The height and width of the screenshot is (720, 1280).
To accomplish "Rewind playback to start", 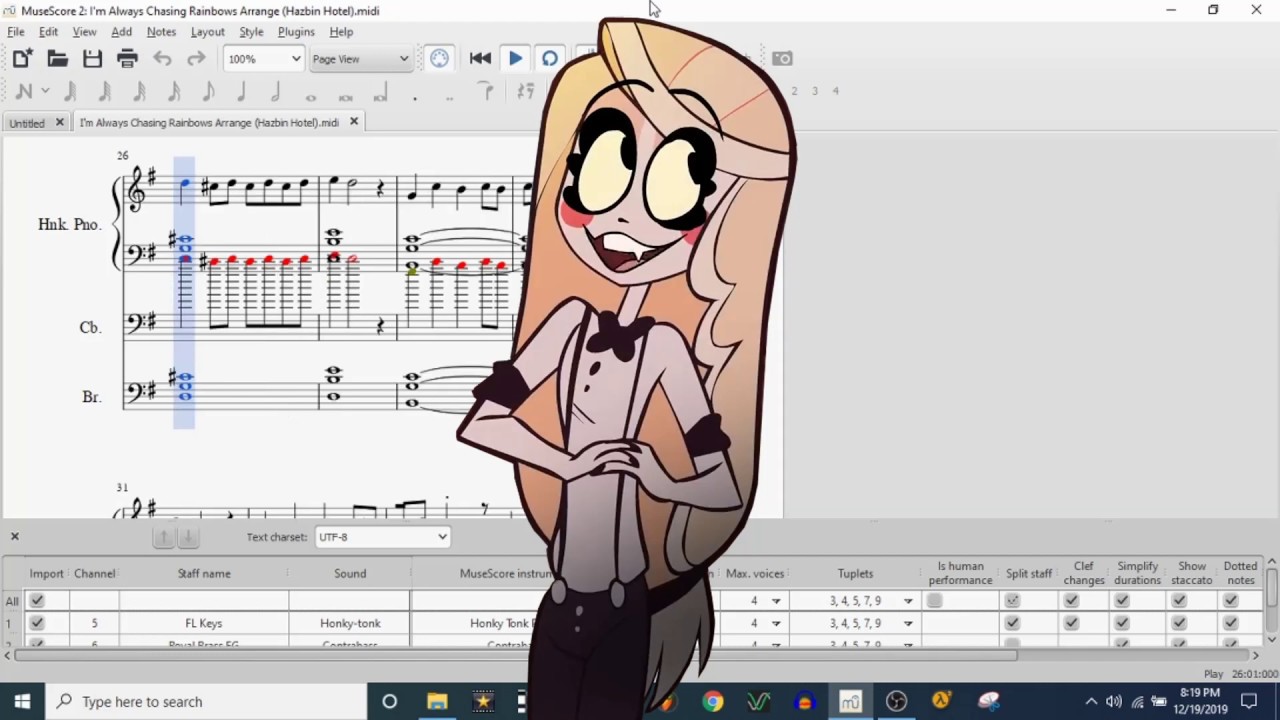I will (x=480, y=59).
